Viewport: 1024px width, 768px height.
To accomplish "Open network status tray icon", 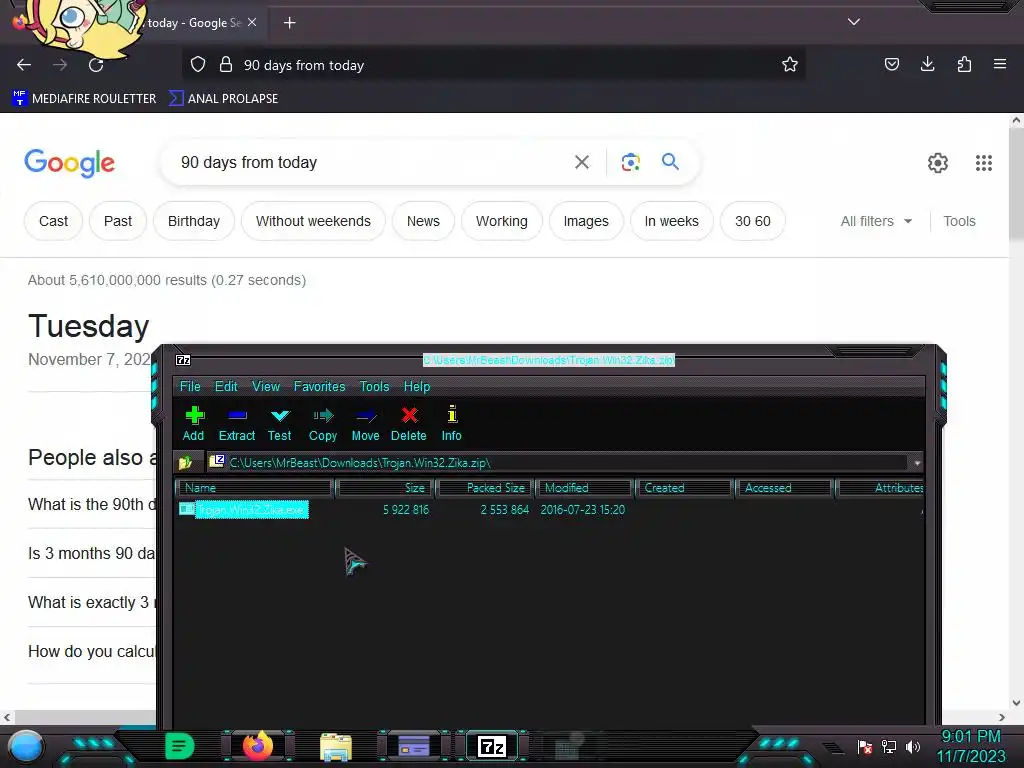I will pyautogui.click(x=889, y=746).
